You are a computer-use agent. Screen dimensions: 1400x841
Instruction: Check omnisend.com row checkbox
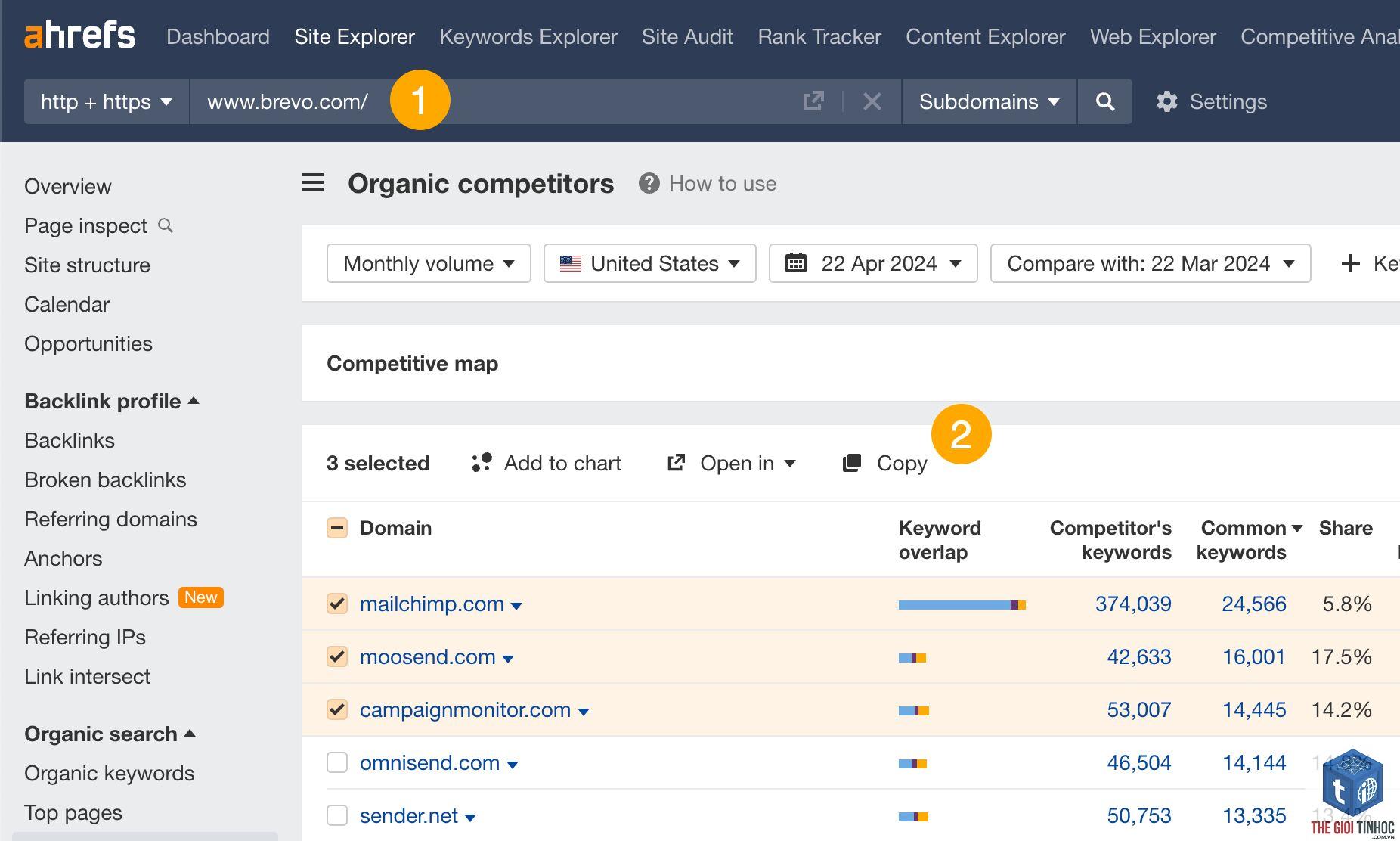point(337,762)
